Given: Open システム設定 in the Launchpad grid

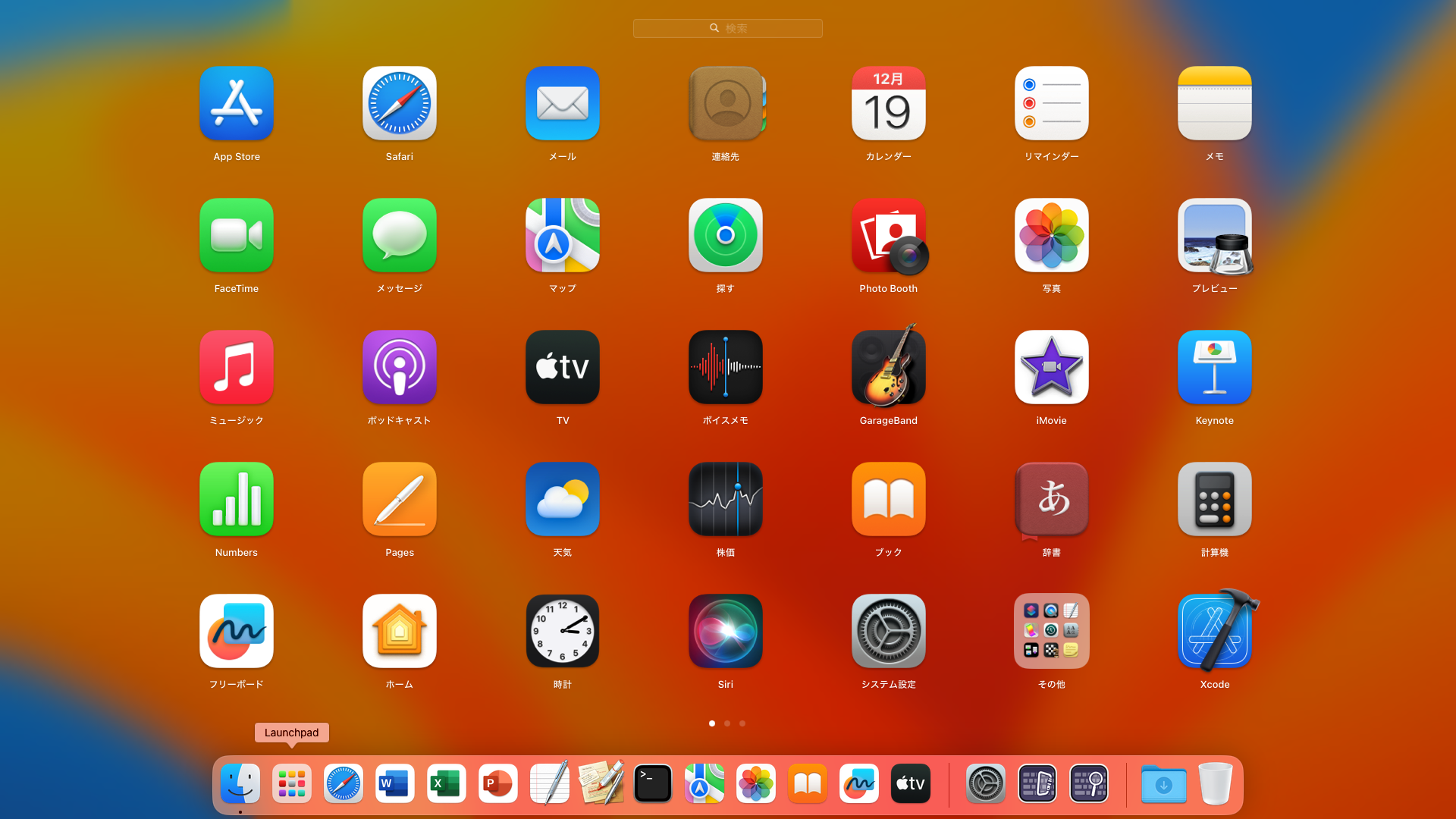Looking at the screenshot, I should [889, 631].
